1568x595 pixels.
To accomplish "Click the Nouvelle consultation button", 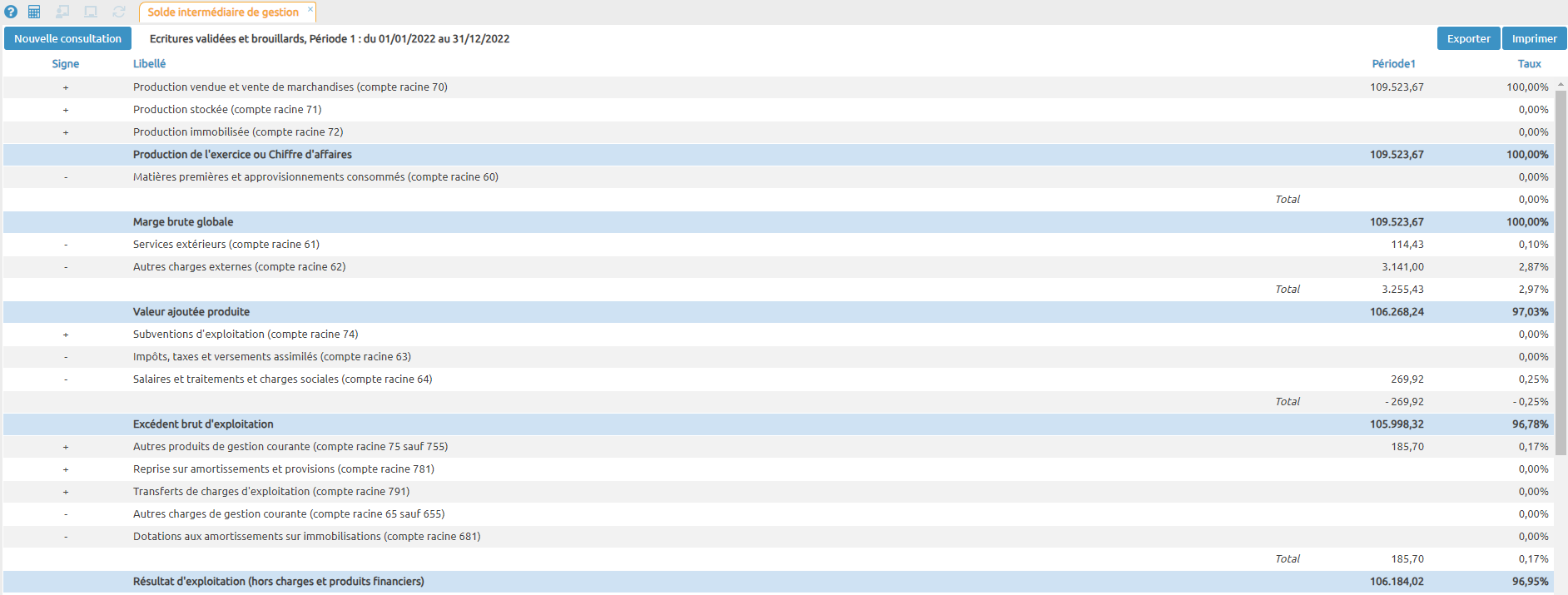I will (x=67, y=38).
